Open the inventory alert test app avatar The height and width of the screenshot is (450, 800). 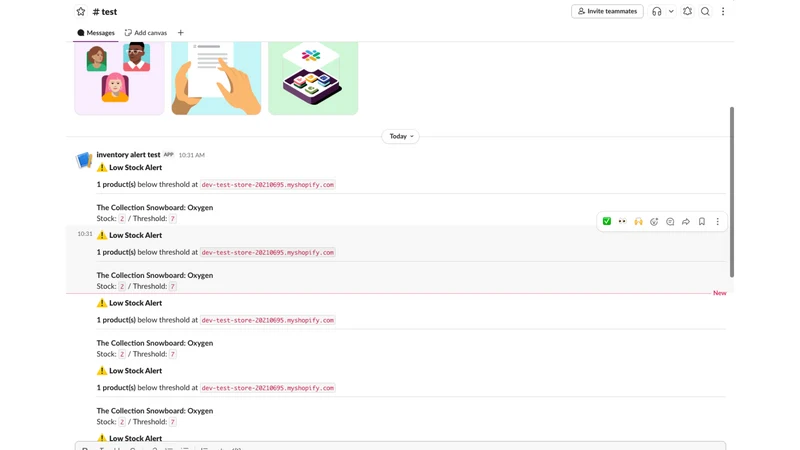(x=84, y=160)
